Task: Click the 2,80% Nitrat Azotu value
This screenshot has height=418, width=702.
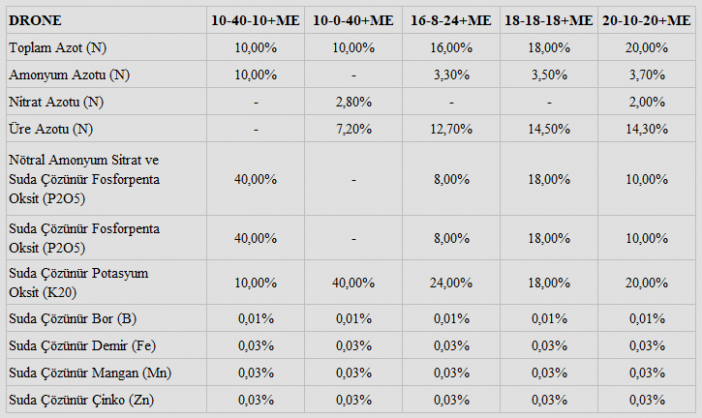Action: coord(355,101)
